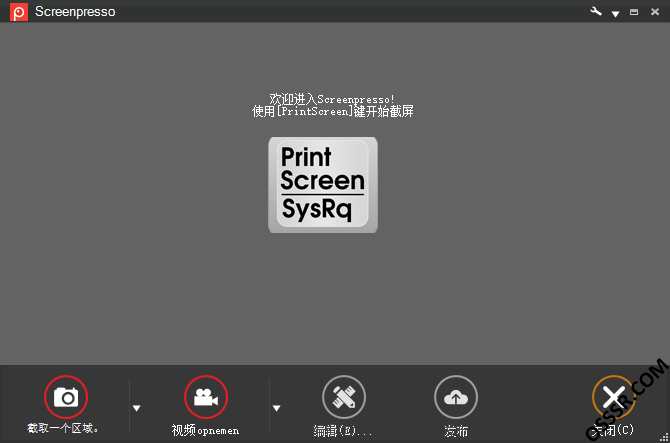Open settings via the wrench icon
The height and width of the screenshot is (443, 670).
[x=596, y=12]
